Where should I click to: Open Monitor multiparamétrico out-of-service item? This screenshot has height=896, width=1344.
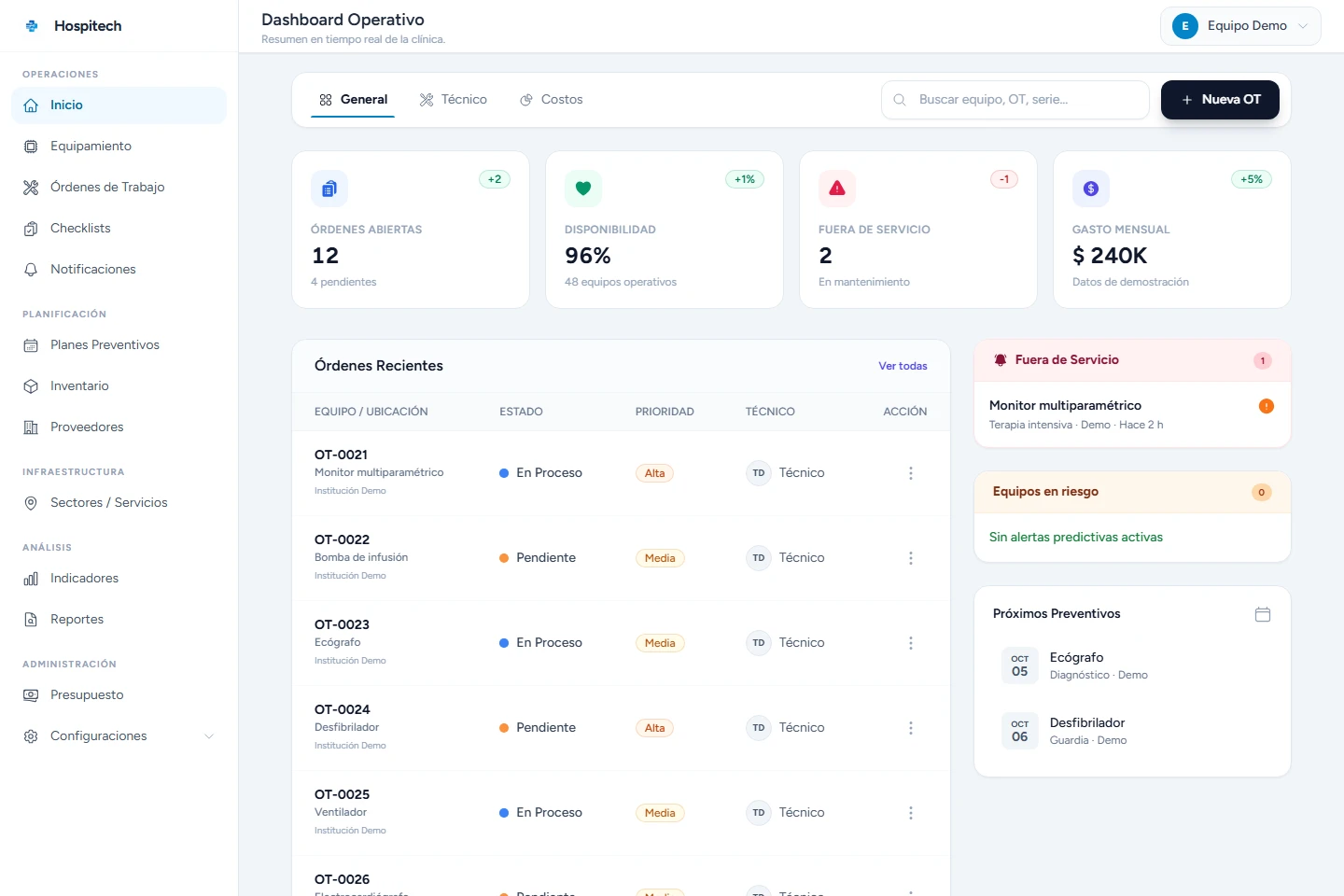pyautogui.click(x=1132, y=414)
